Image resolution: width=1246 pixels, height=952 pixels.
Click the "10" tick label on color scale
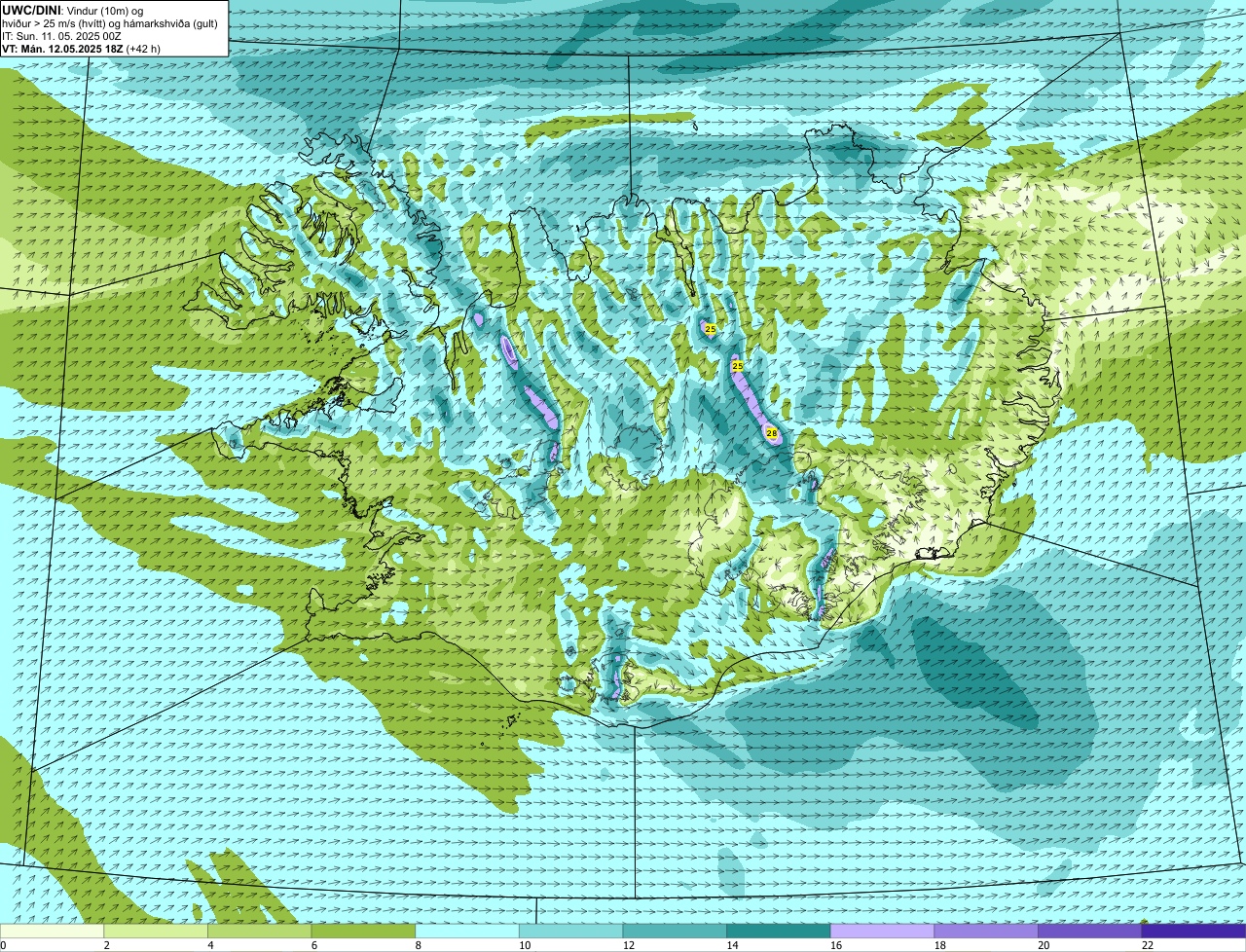(525, 945)
